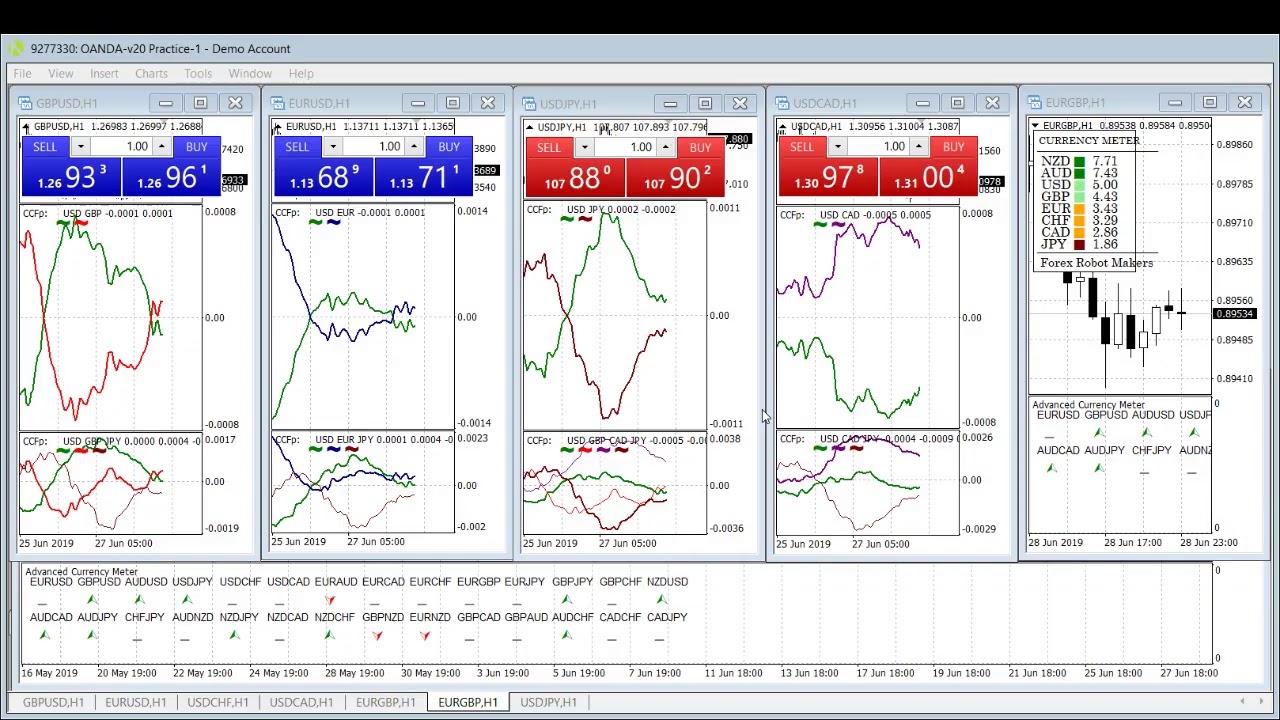Open the Window menu
The image size is (1280, 720).
(250, 73)
